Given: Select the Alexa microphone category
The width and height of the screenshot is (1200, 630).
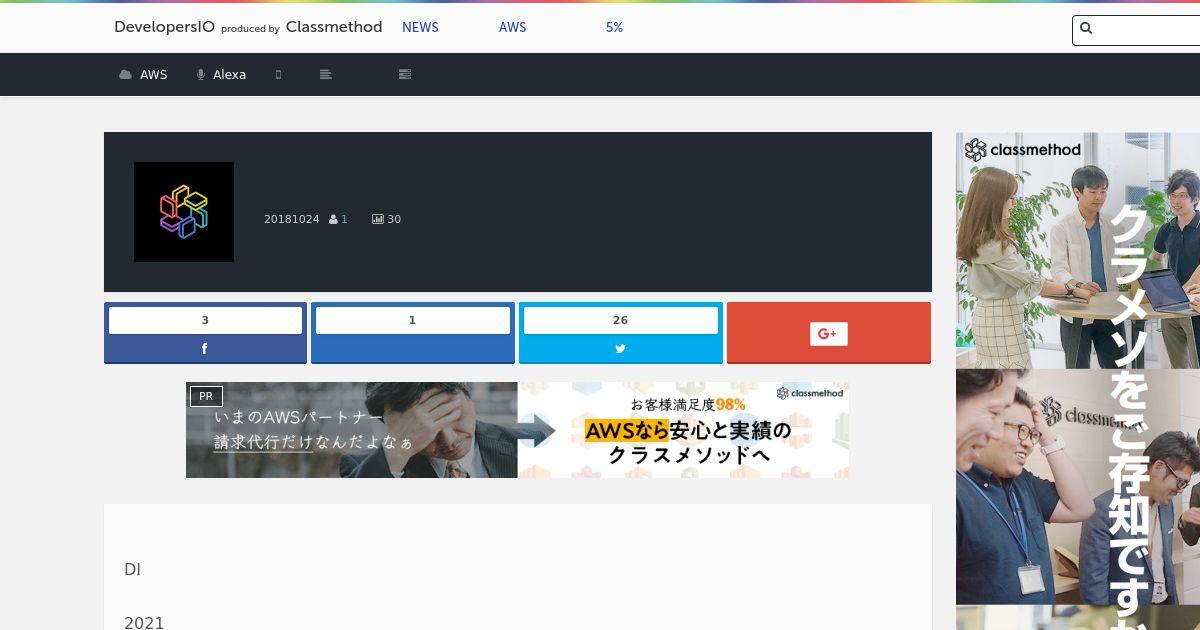Looking at the screenshot, I should [x=221, y=75].
